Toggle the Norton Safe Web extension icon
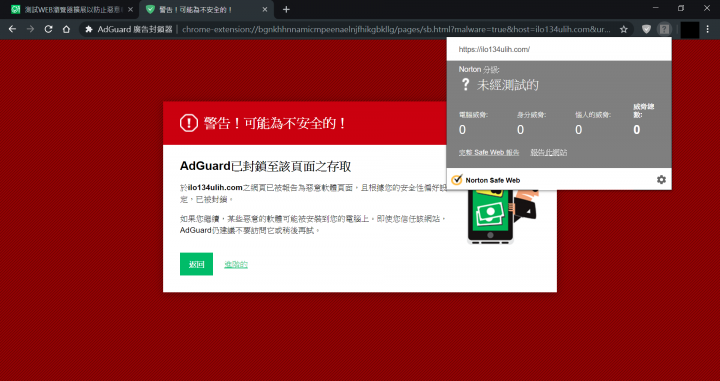Viewport: 720px width, 381px height. pos(664,29)
